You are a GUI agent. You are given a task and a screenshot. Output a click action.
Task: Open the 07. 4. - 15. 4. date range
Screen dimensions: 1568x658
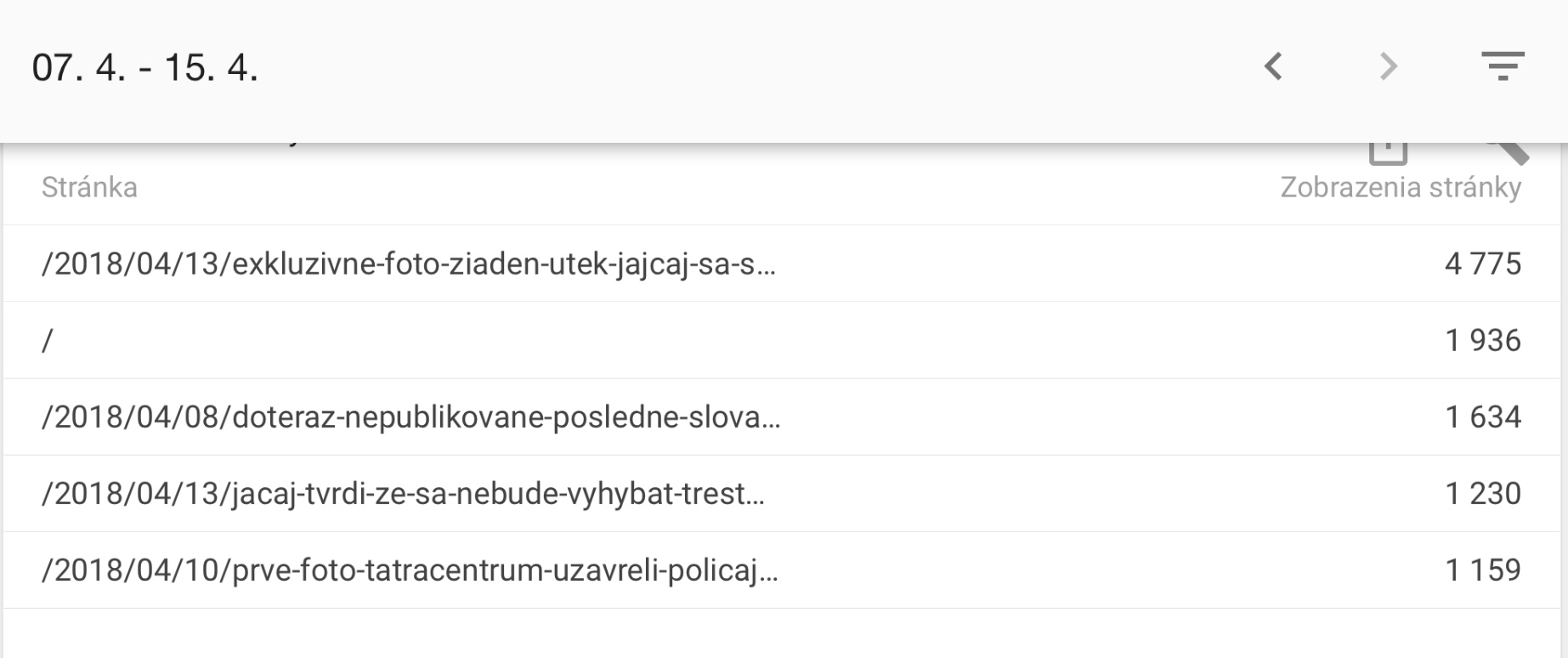[x=144, y=68]
